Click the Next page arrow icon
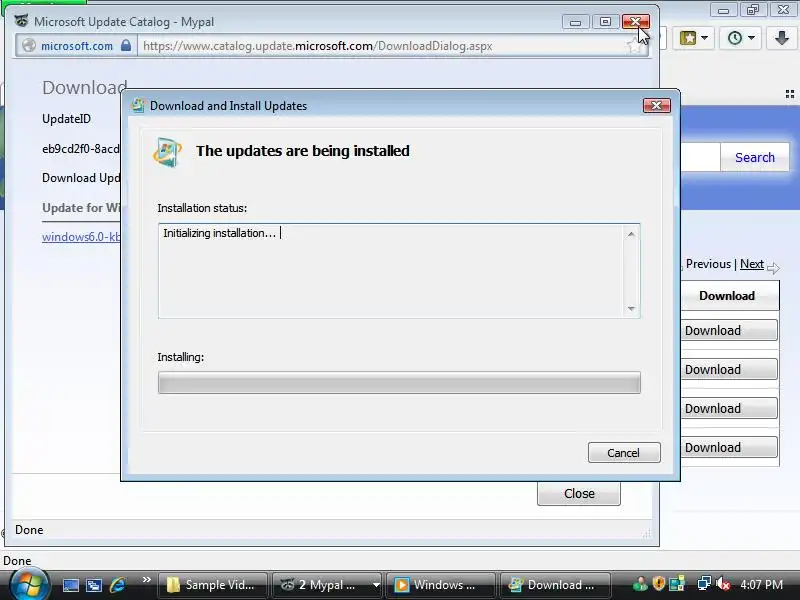 point(773,268)
